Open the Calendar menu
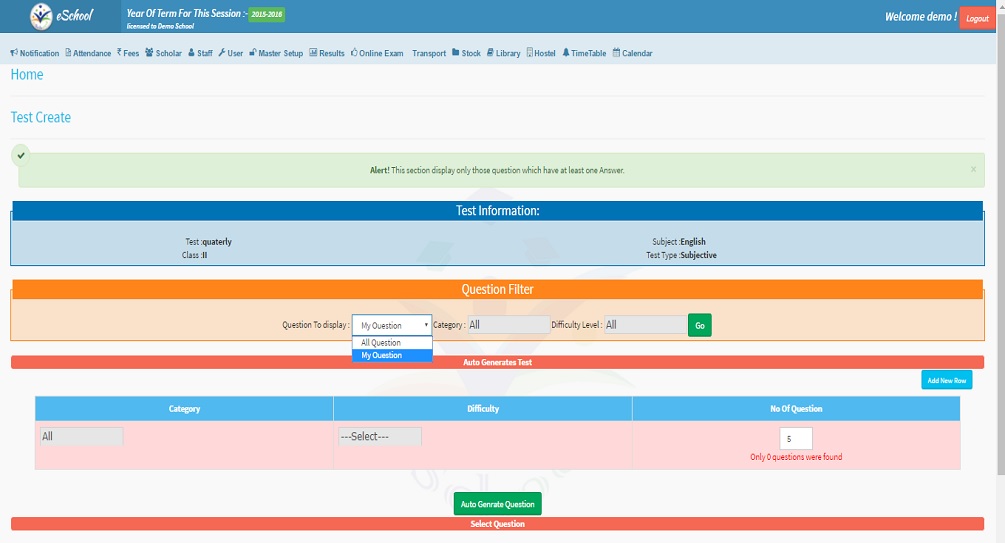The width and height of the screenshot is (1005, 543). (632, 53)
